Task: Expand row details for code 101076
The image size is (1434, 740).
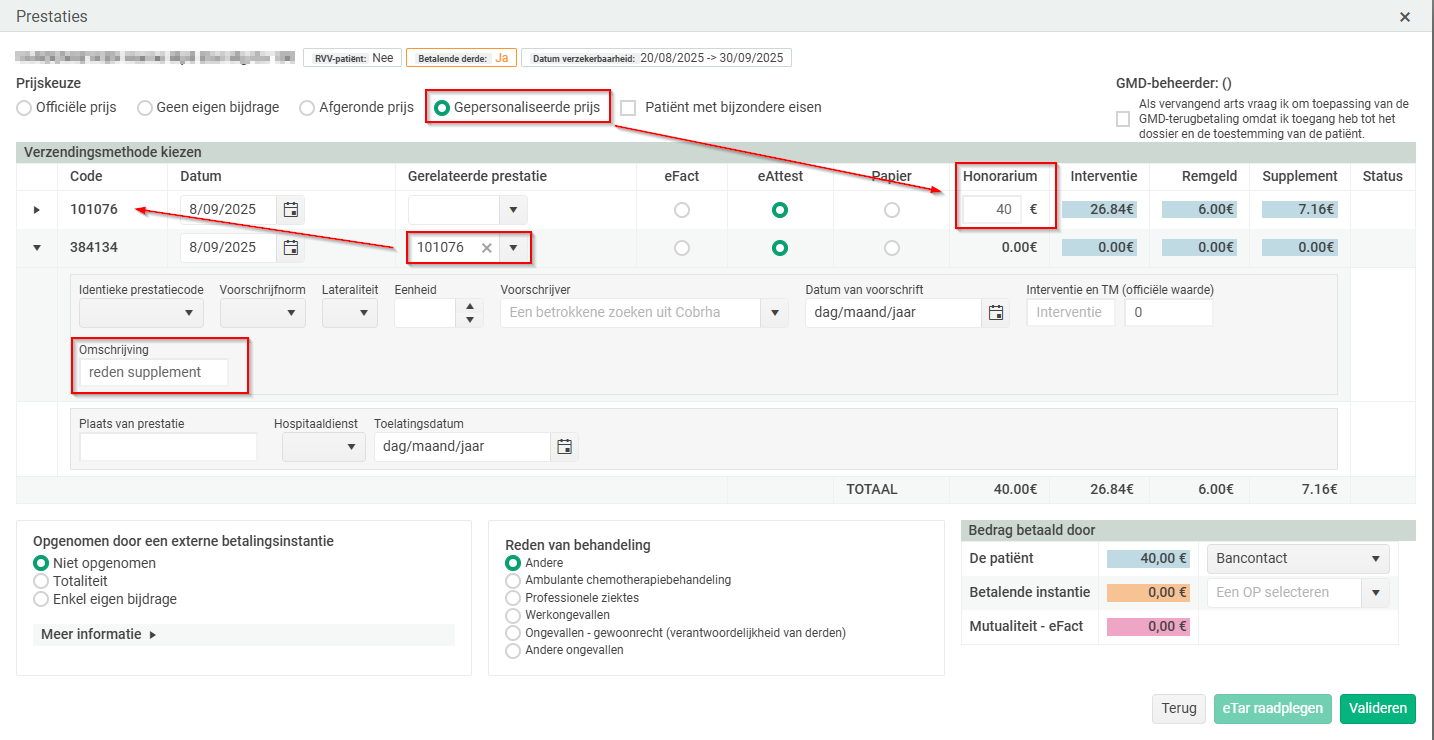Action: pos(37,210)
